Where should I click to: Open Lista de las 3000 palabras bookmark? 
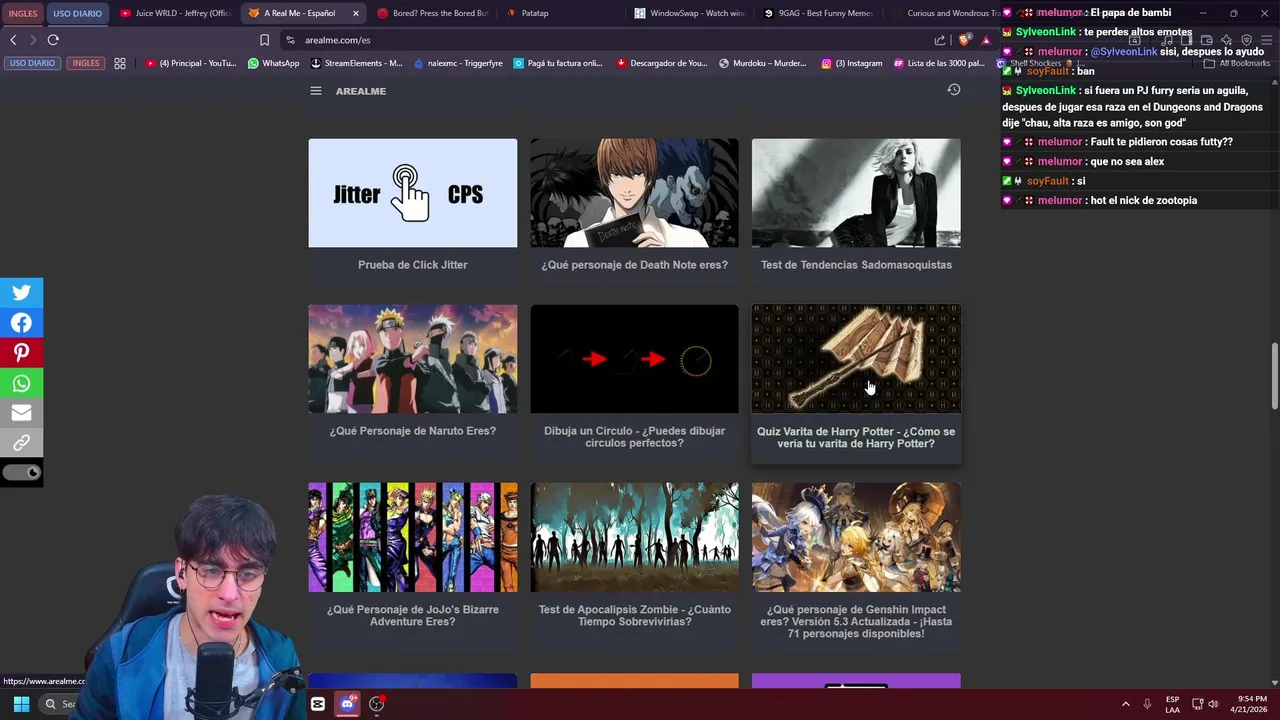click(940, 63)
